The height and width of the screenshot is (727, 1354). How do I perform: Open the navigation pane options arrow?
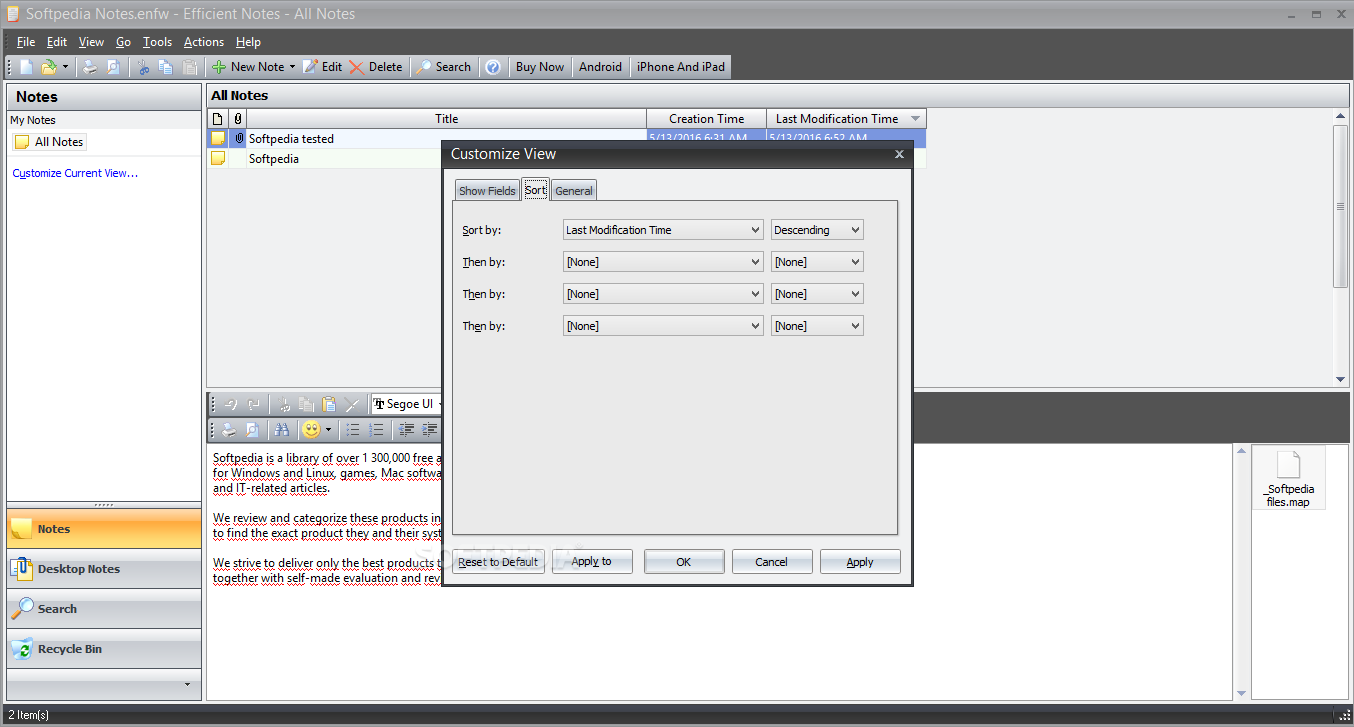point(187,685)
